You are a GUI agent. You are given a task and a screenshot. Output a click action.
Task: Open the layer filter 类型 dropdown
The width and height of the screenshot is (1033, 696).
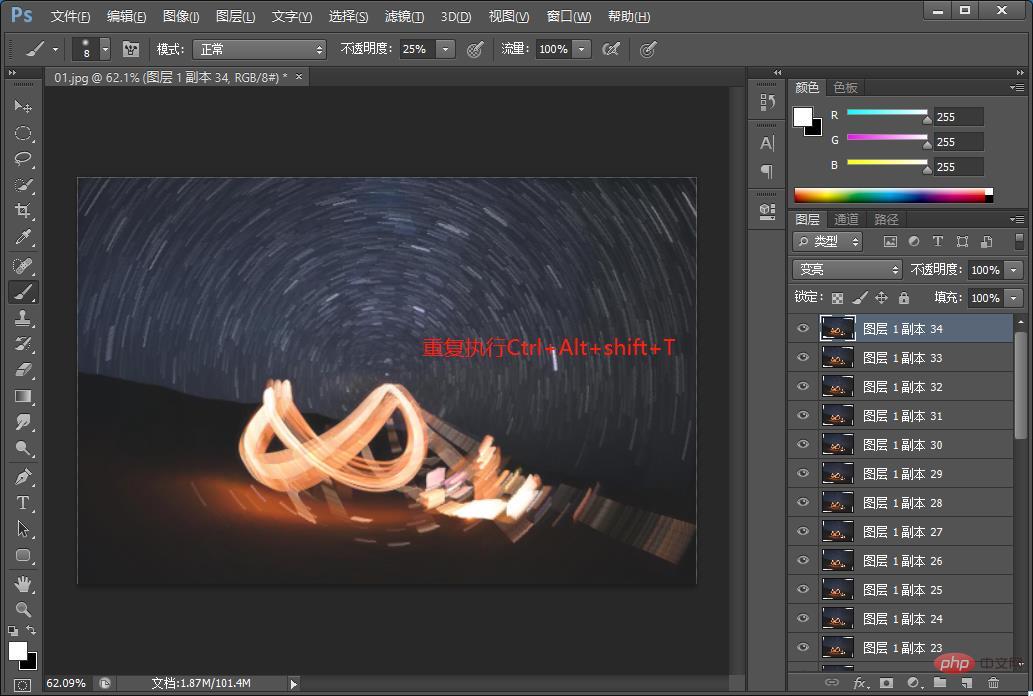827,242
